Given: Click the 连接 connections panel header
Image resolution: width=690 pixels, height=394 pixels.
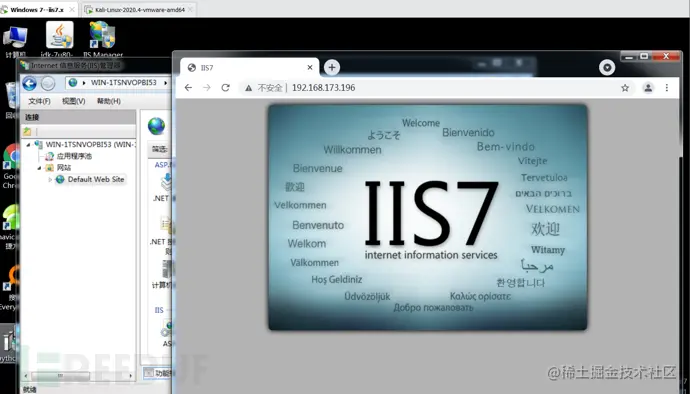Looking at the screenshot, I should coord(78,117).
